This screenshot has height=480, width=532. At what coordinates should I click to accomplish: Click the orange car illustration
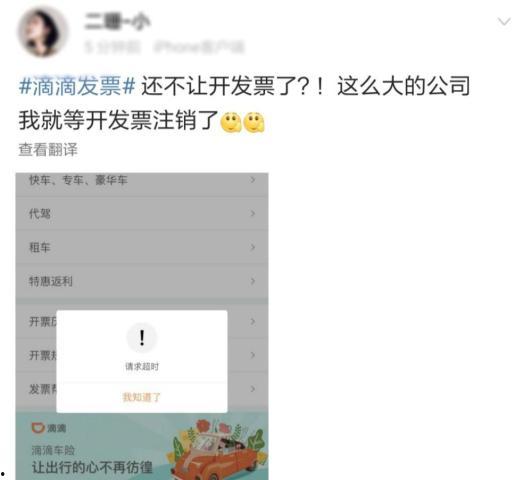[217, 456]
